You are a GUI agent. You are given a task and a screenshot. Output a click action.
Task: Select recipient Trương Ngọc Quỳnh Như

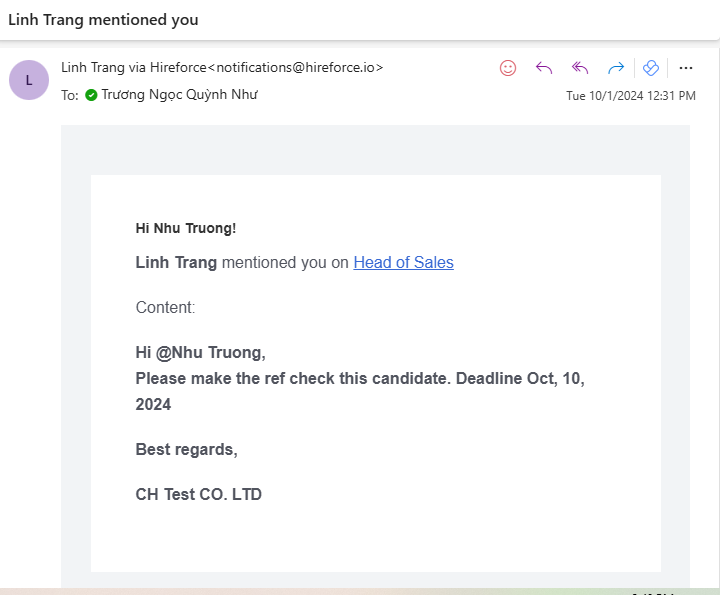(x=179, y=96)
